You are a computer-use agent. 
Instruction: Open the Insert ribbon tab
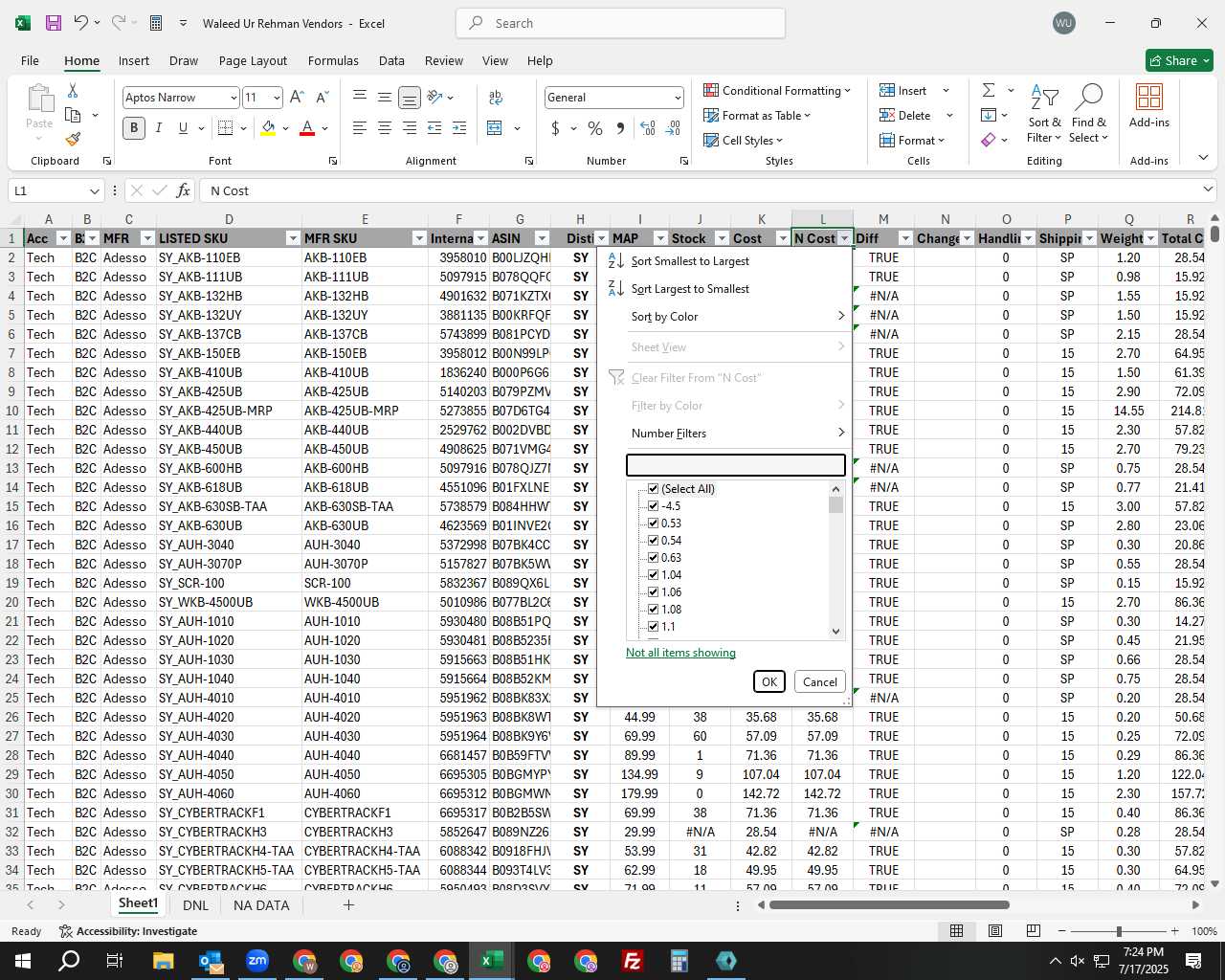tap(134, 60)
